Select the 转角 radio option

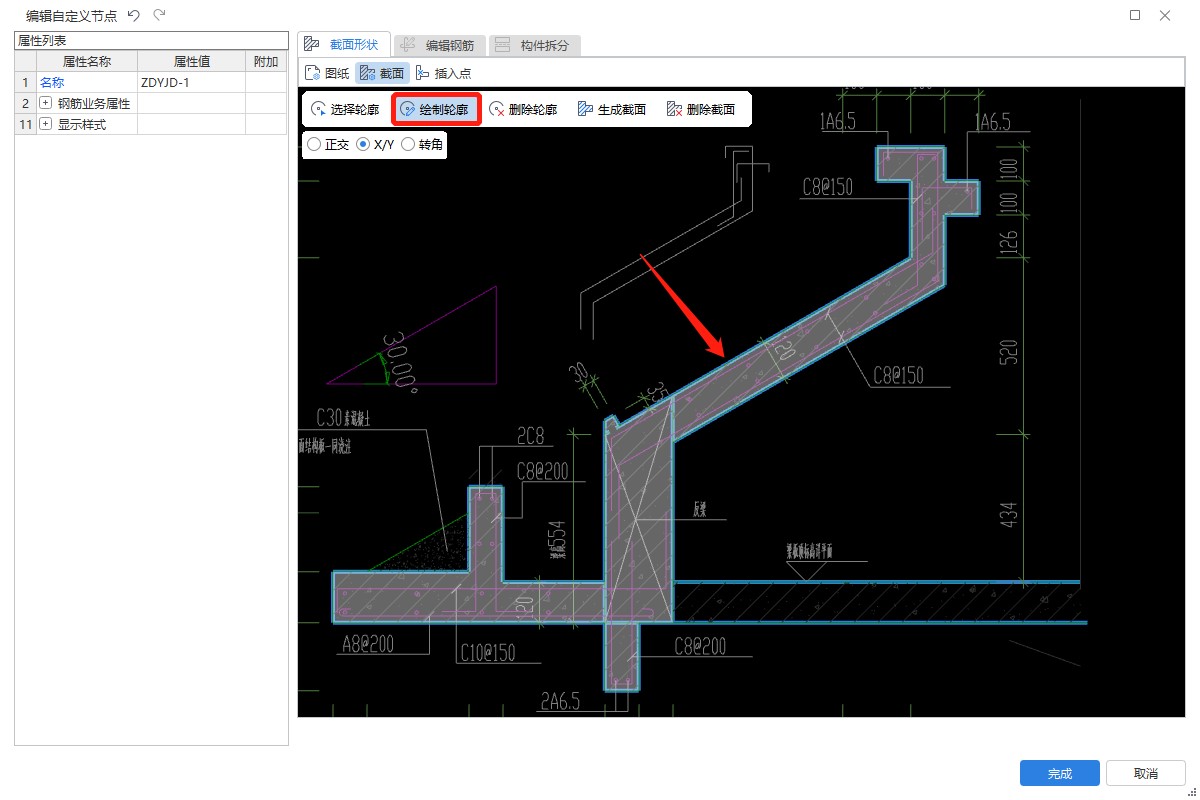click(422, 144)
